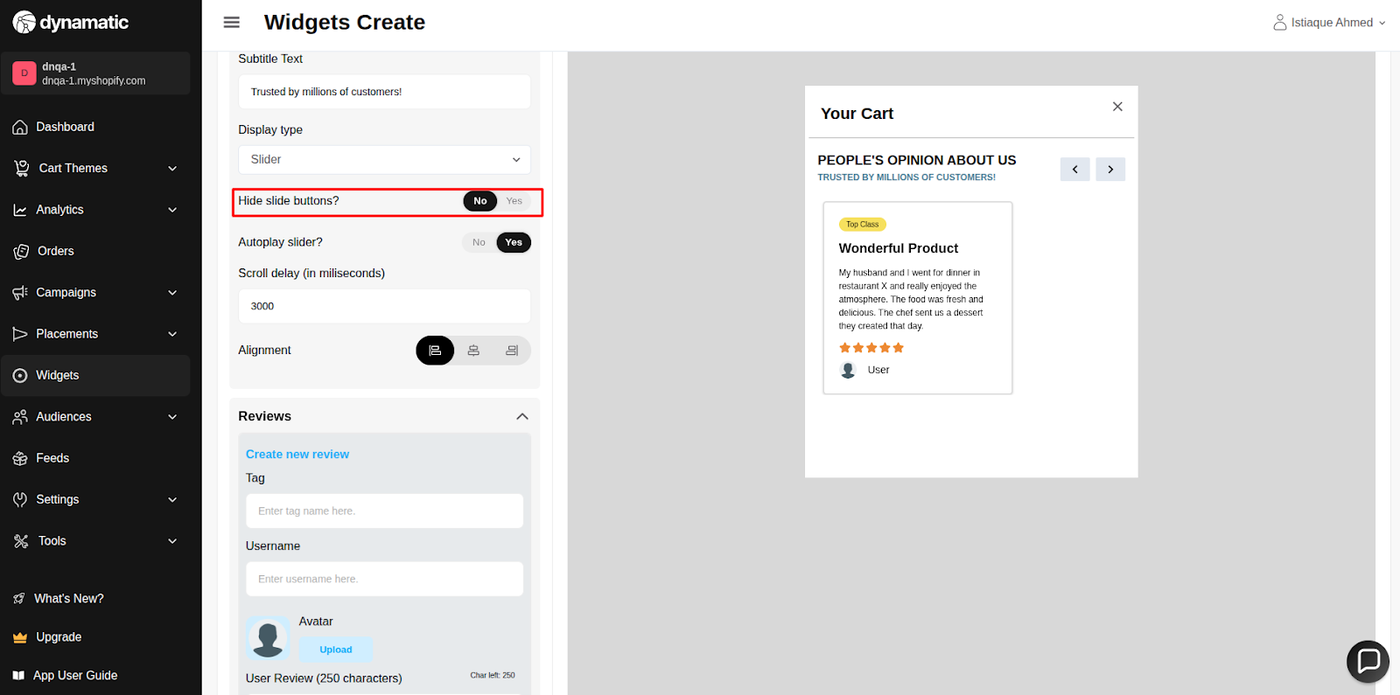The width and height of the screenshot is (1400, 695).
Task: Open Istiaque Ahmed account dropdown
Action: [x=1330, y=22]
